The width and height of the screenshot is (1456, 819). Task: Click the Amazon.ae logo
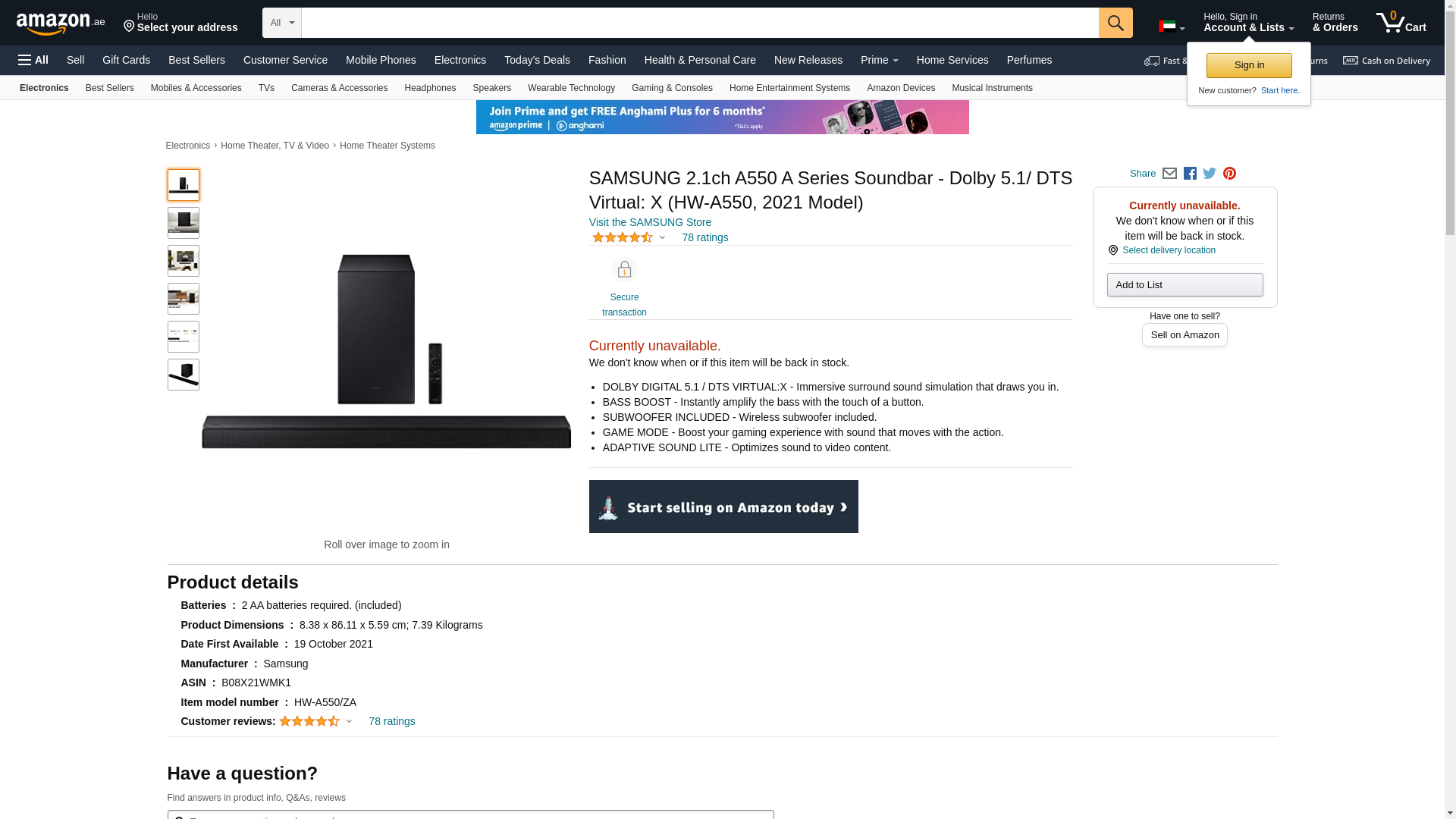(x=61, y=24)
